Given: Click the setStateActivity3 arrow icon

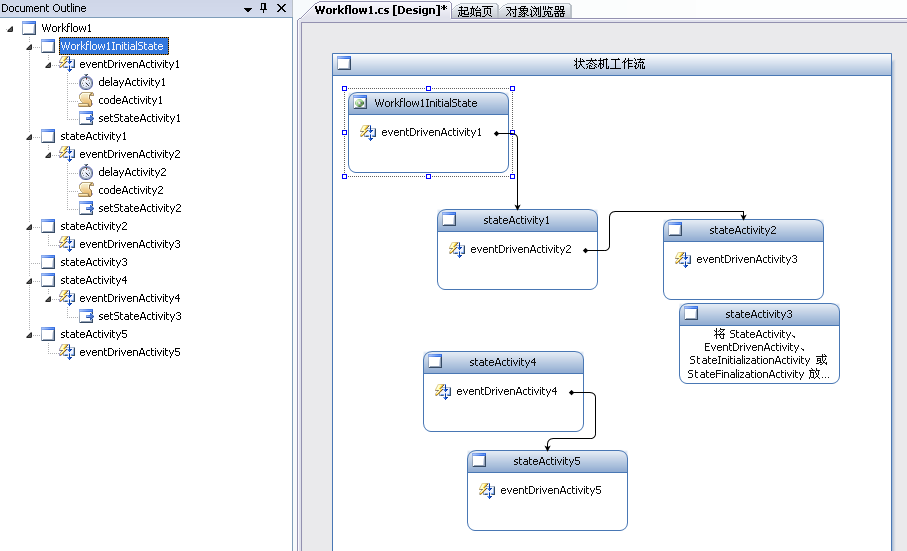Looking at the screenshot, I should coord(86,316).
